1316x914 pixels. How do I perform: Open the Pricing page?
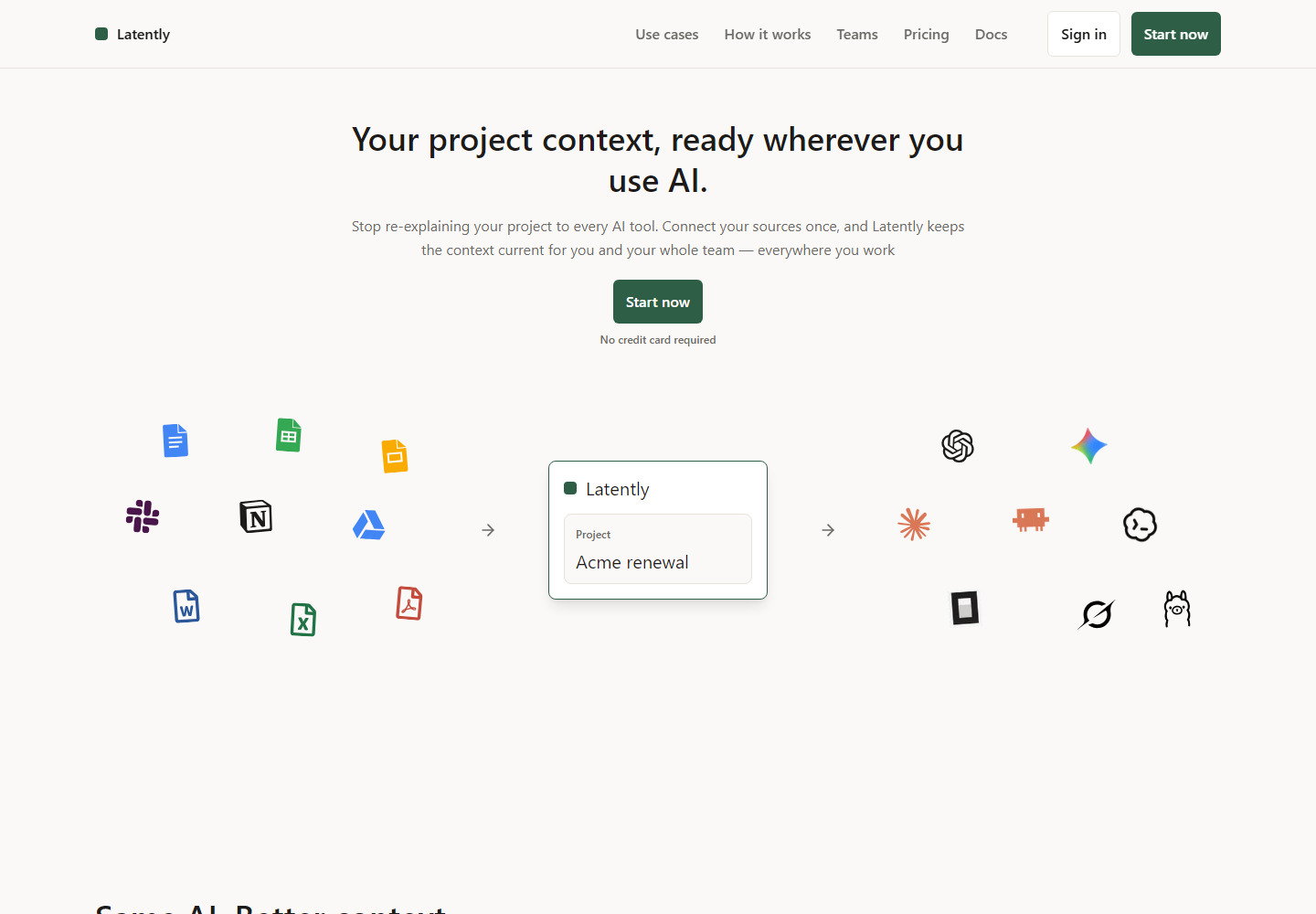click(x=927, y=34)
